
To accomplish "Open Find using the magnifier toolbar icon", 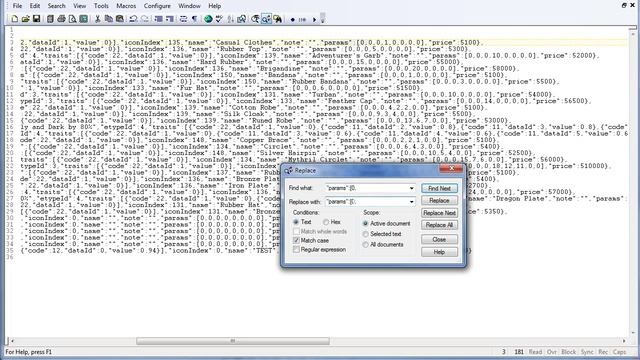I will 255,19.
